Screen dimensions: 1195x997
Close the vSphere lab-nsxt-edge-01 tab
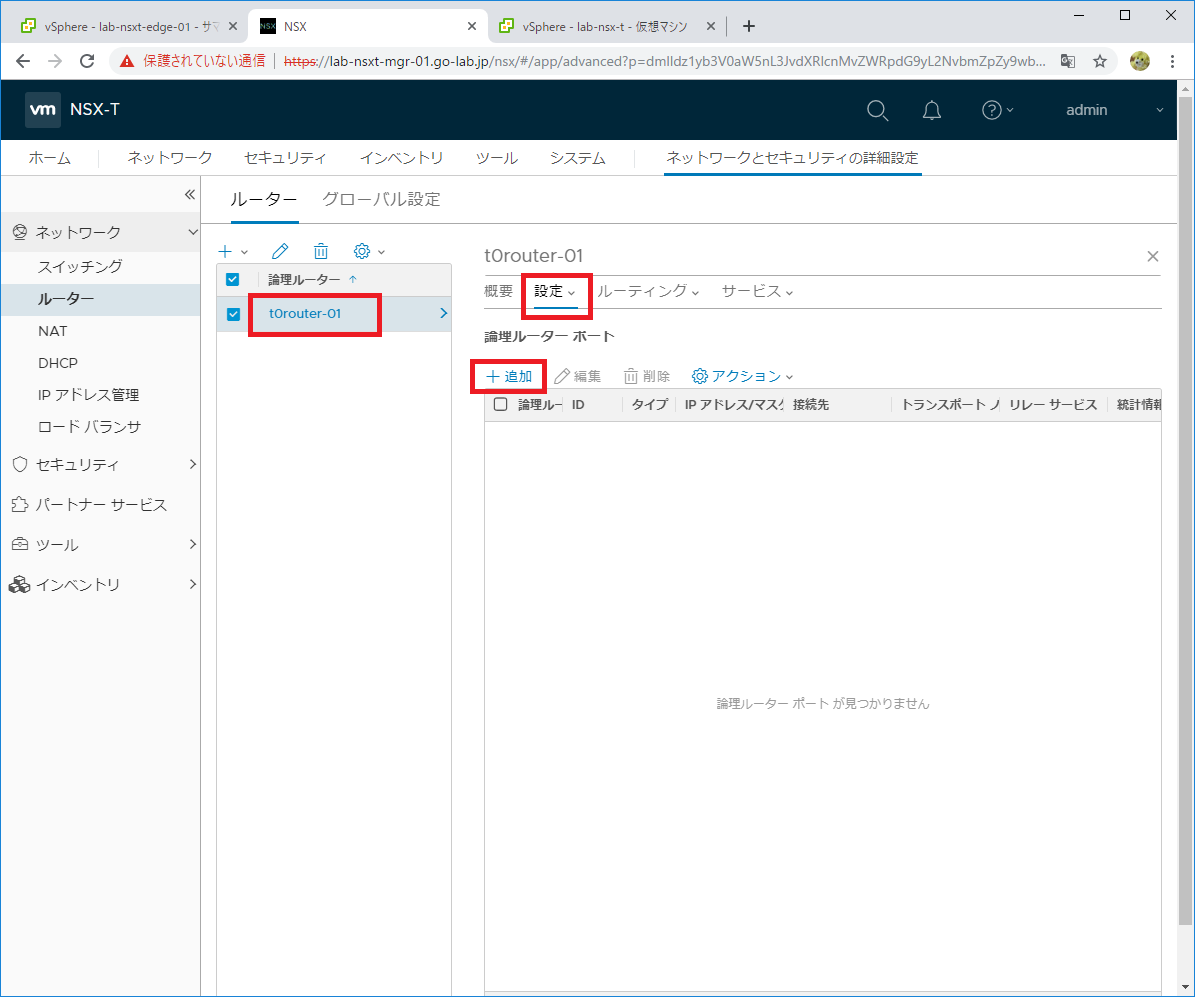(x=233, y=27)
